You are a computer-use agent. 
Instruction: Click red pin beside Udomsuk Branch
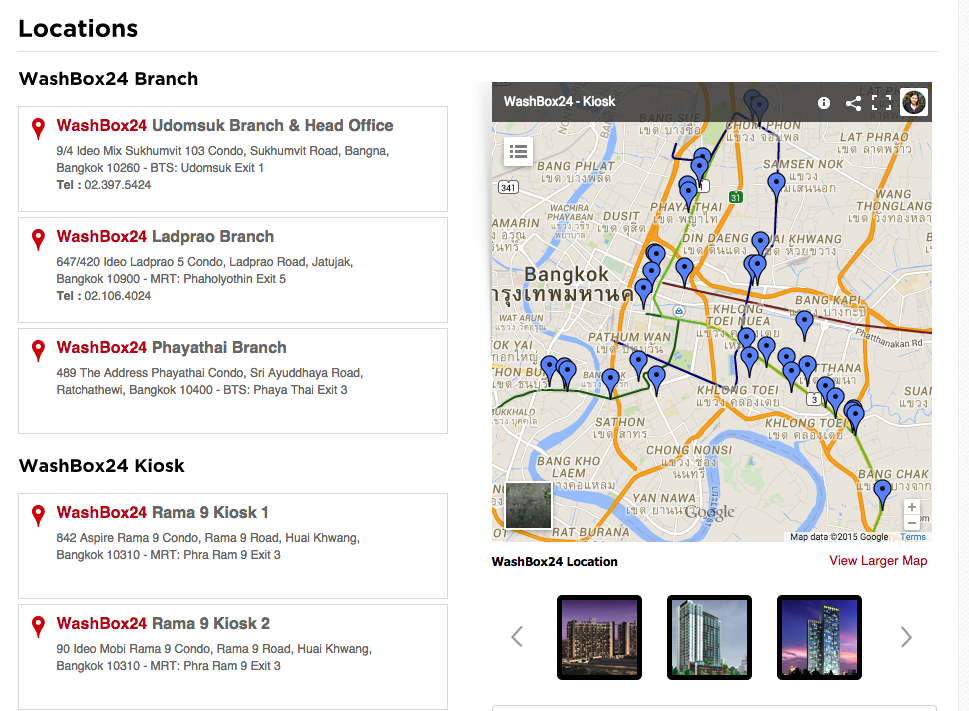(x=39, y=128)
